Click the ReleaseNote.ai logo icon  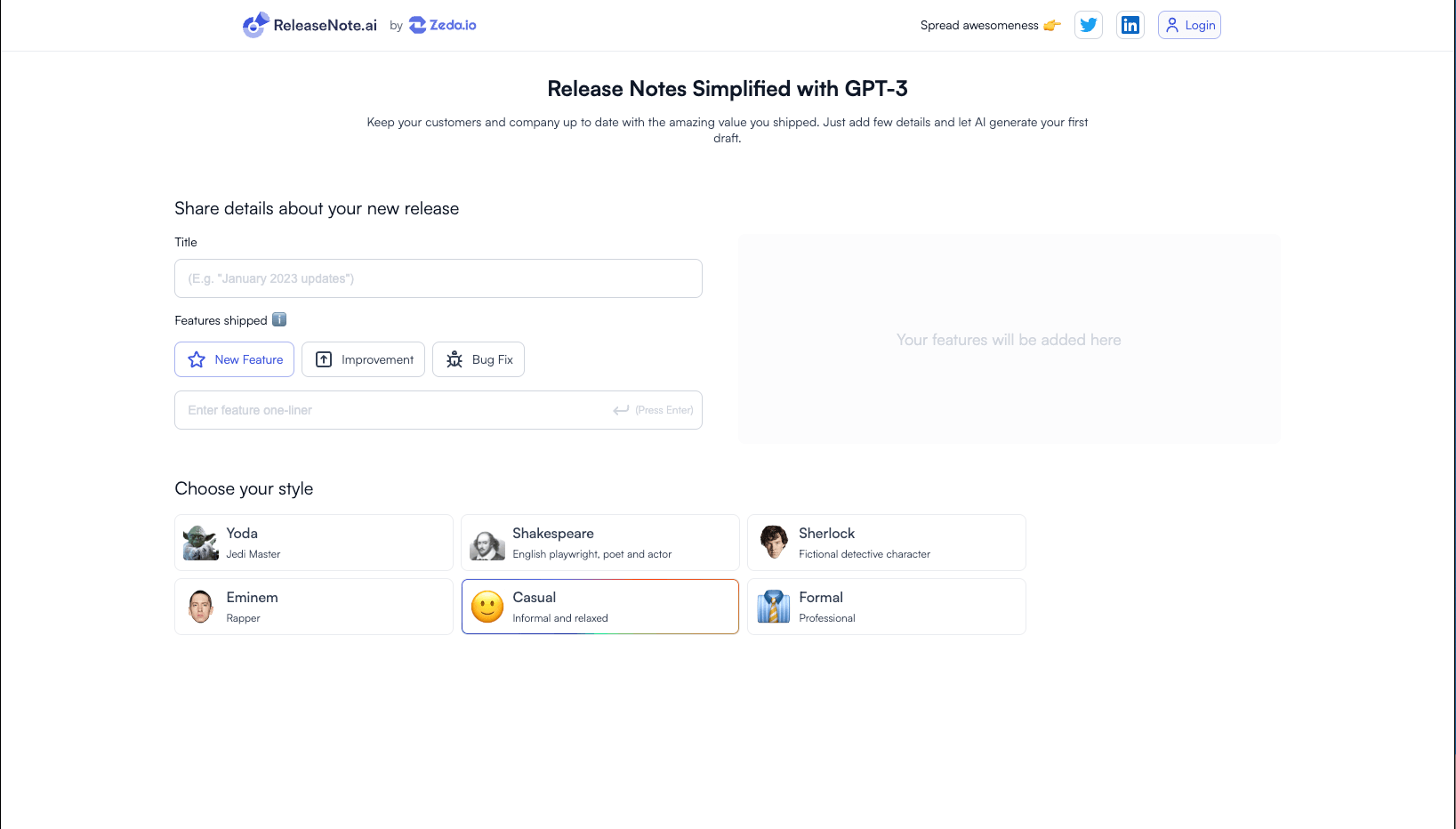255,25
